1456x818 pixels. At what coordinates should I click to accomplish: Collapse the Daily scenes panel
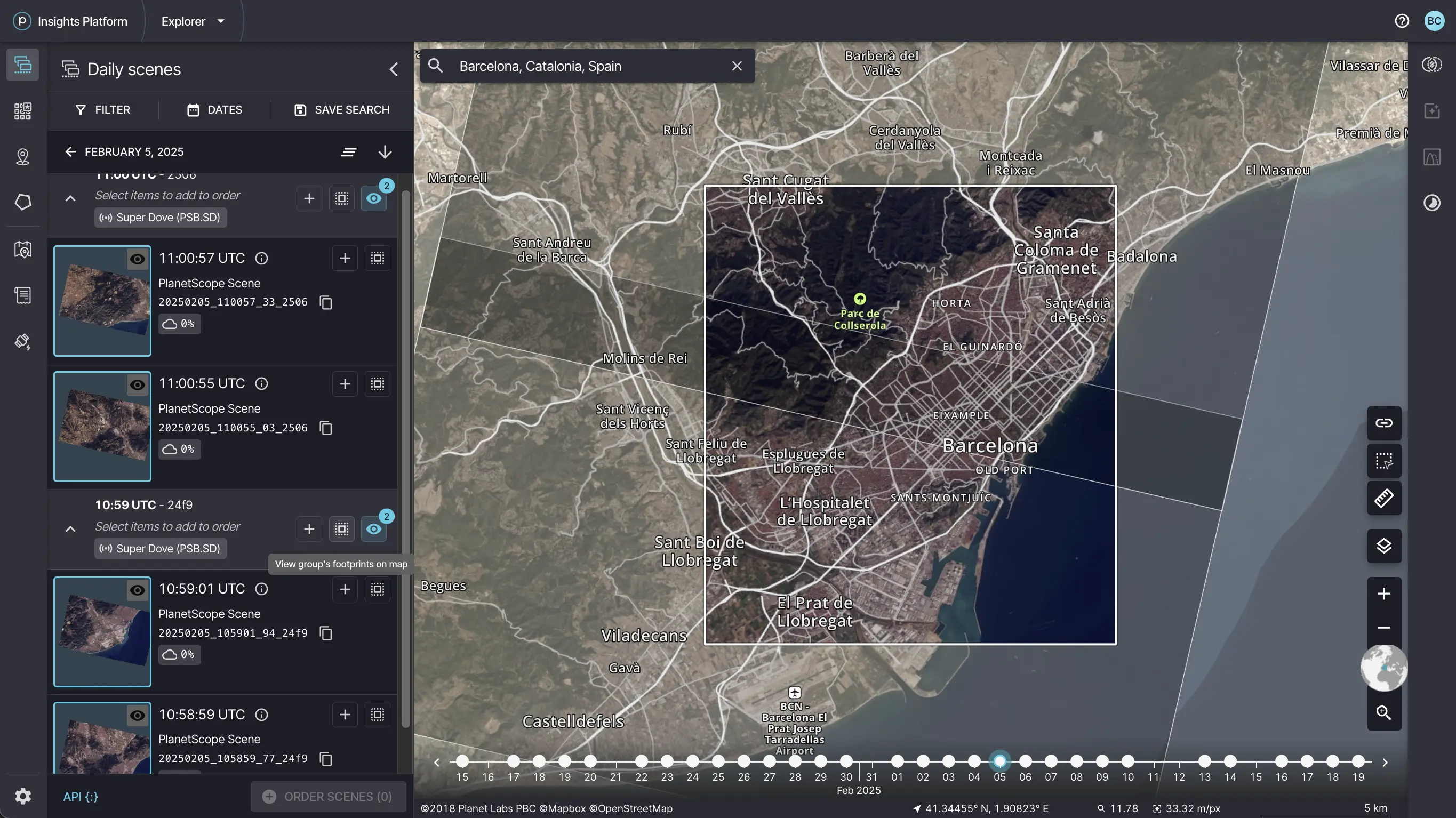(x=394, y=69)
